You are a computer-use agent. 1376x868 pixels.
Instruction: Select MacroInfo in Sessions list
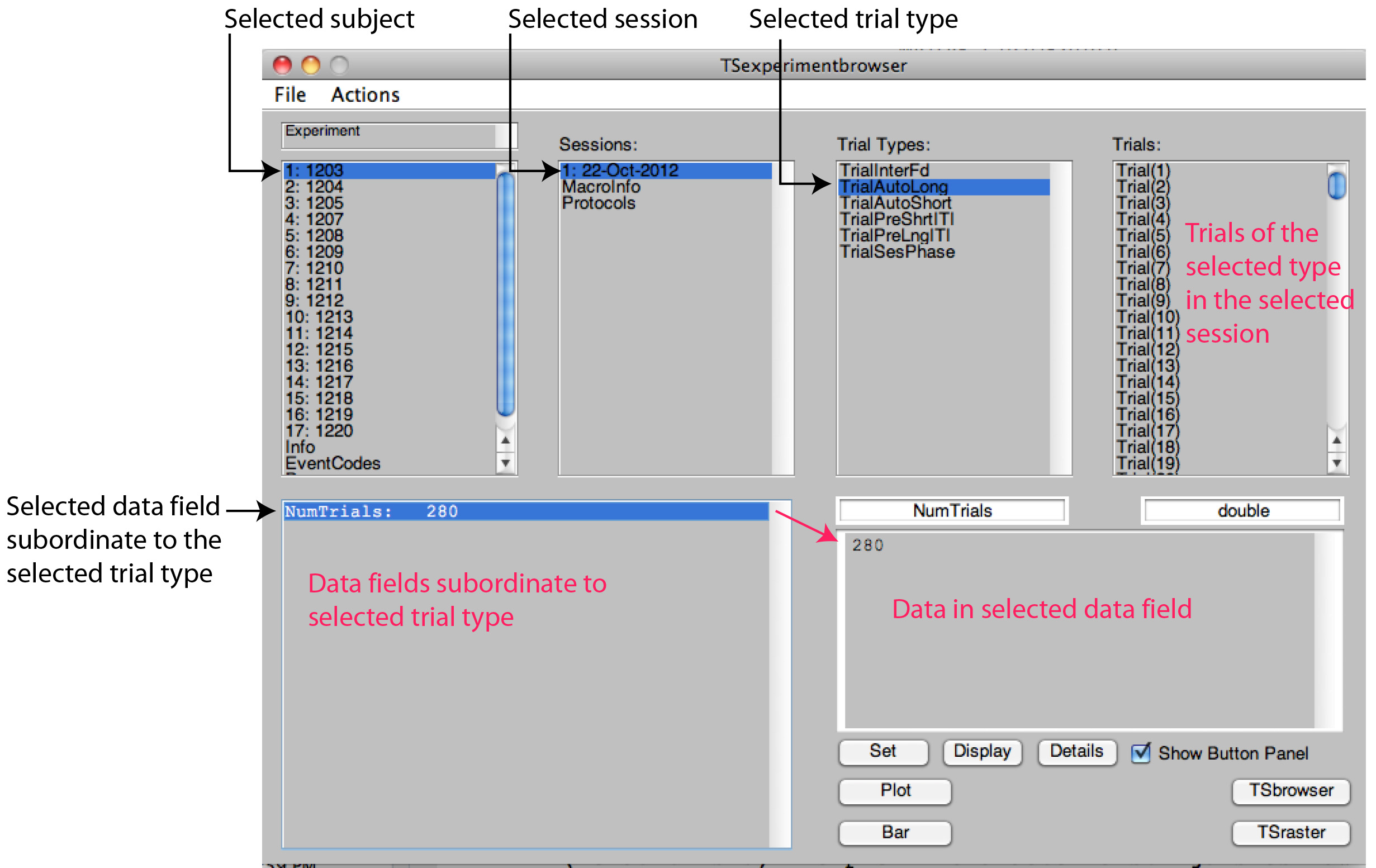(601, 187)
